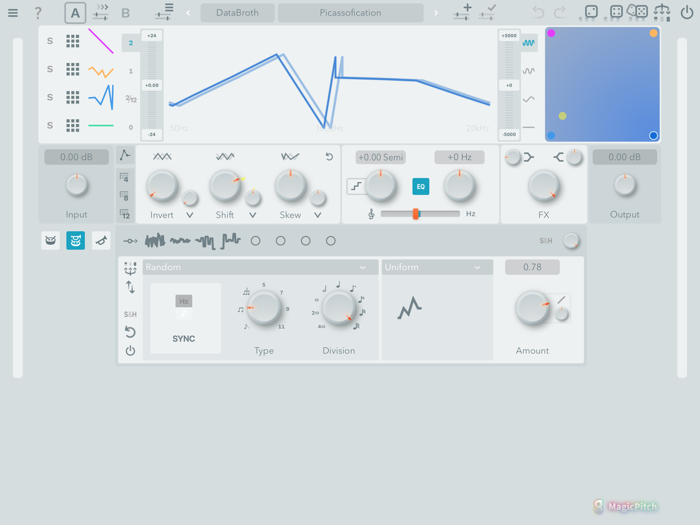Toggle the EQ button
Image resolution: width=700 pixels, height=525 pixels.
420,187
